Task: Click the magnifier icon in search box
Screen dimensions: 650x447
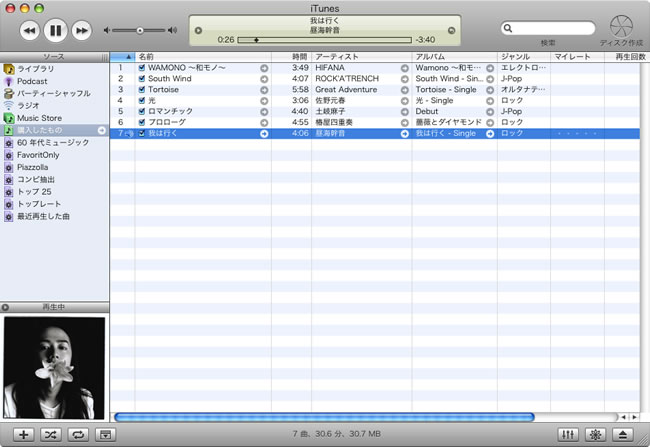Action: pos(508,28)
